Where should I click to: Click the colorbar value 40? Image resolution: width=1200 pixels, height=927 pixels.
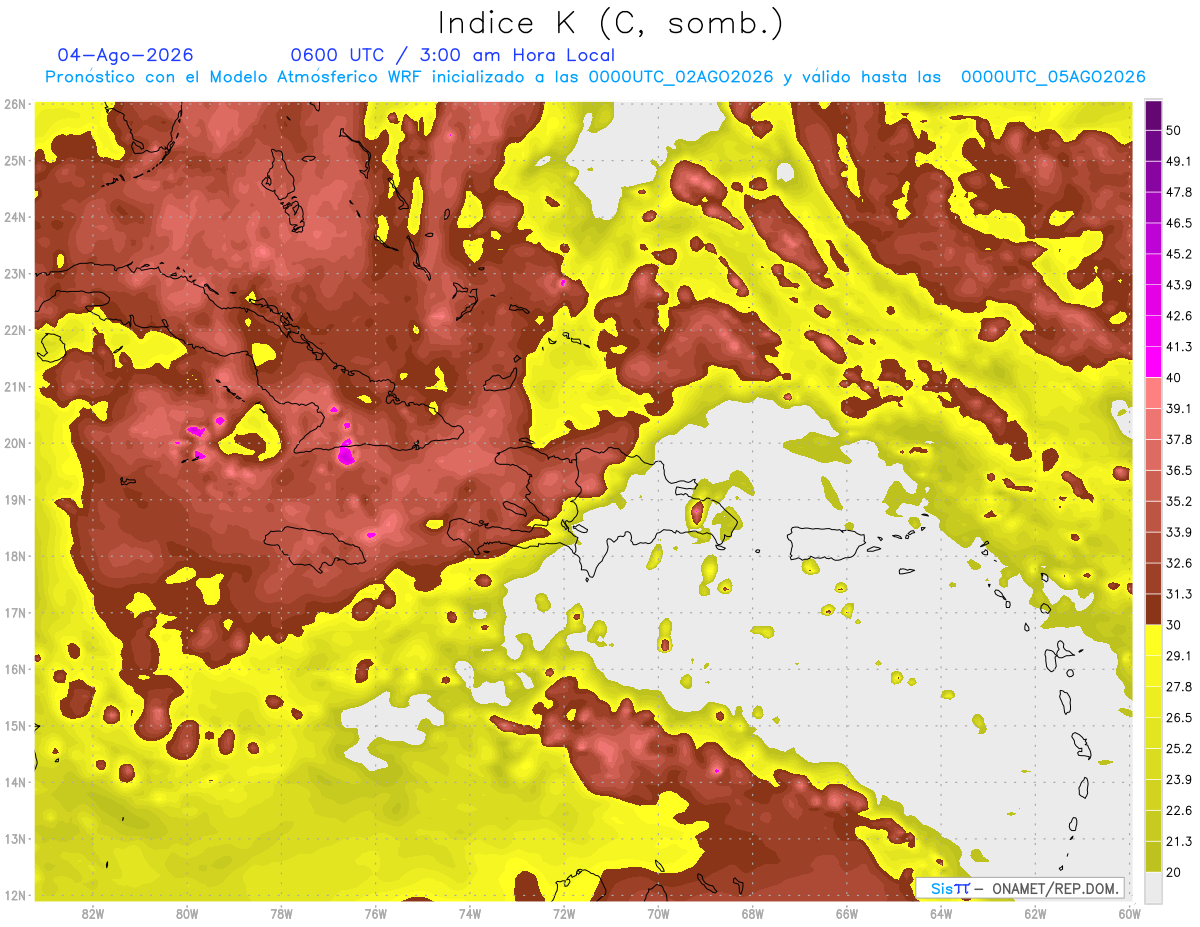[x=1174, y=378]
